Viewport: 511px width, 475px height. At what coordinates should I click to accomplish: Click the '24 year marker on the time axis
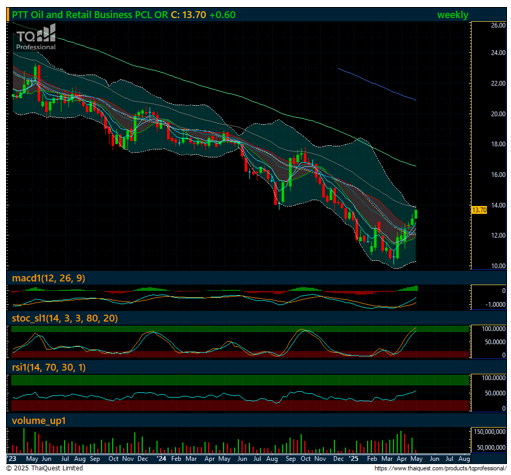pos(161,459)
